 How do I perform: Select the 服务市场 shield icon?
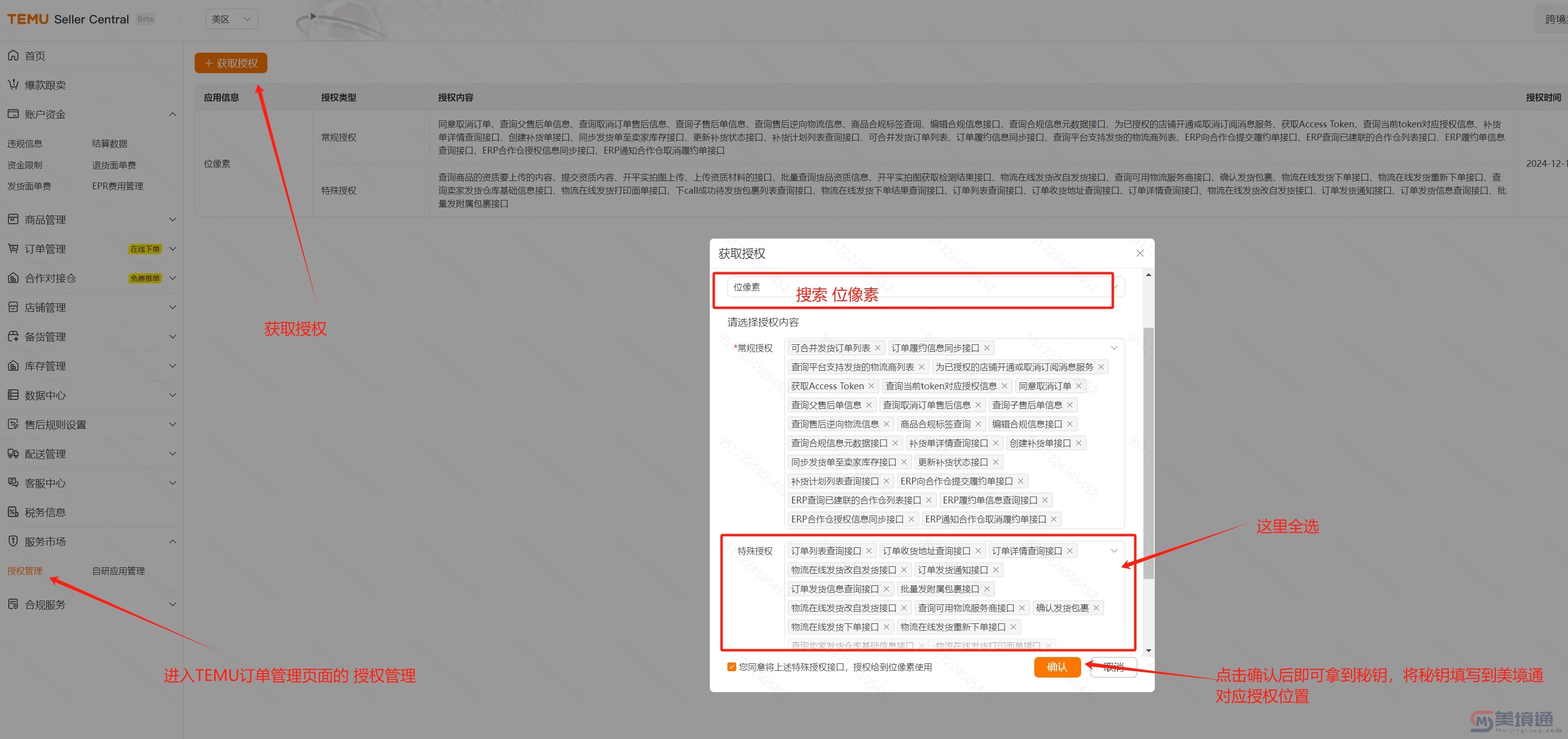13,540
